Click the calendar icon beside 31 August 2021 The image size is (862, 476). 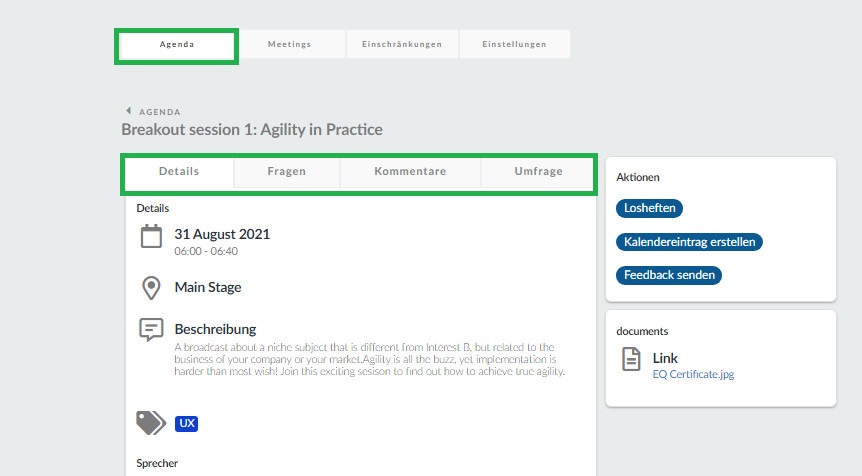coord(151,236)
